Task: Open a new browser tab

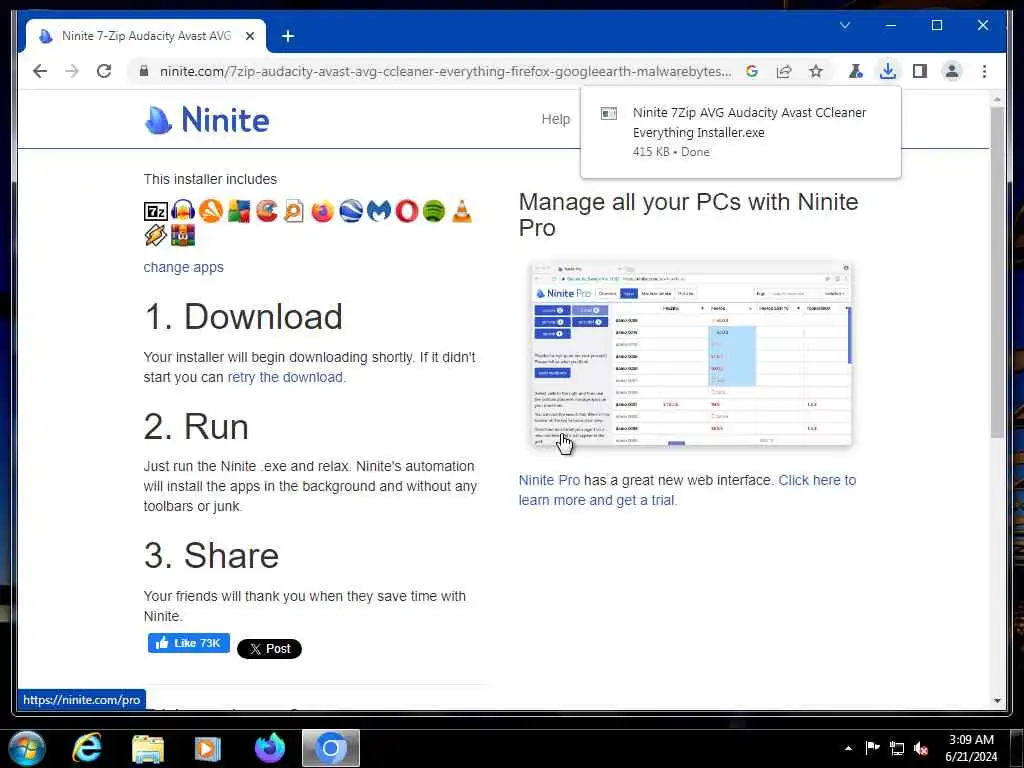Action: [x=288, y=36]
